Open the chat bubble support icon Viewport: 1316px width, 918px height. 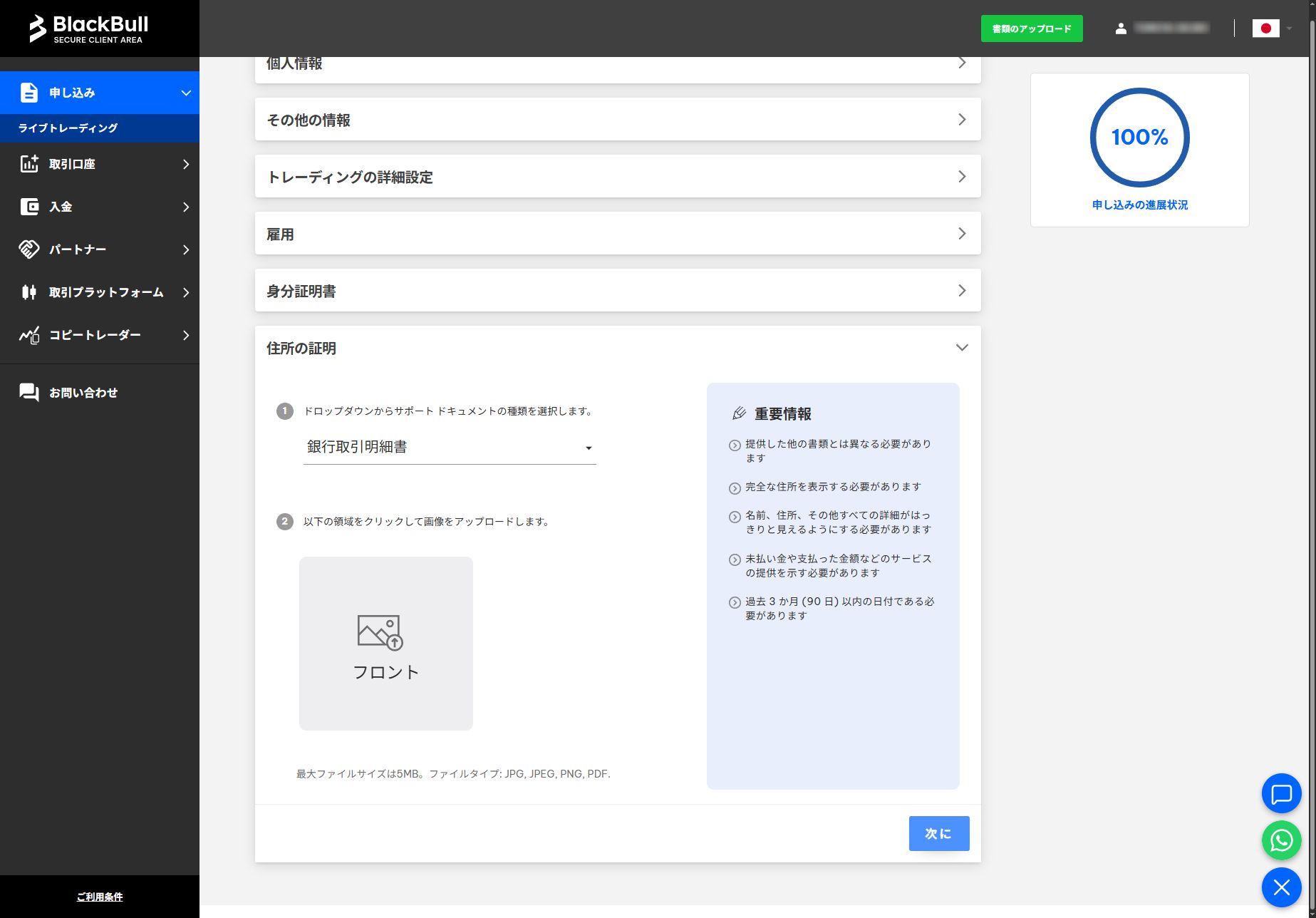click(1280, 793)
